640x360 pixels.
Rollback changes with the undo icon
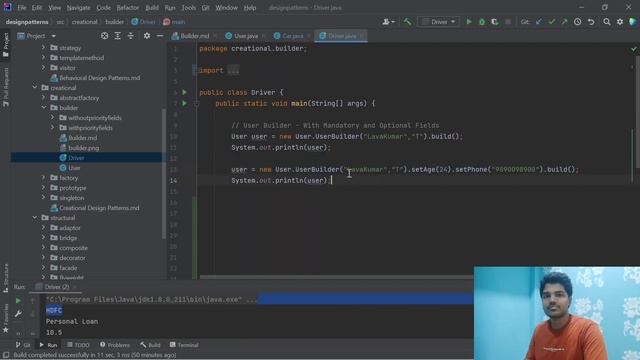click(x=591, y=22)
